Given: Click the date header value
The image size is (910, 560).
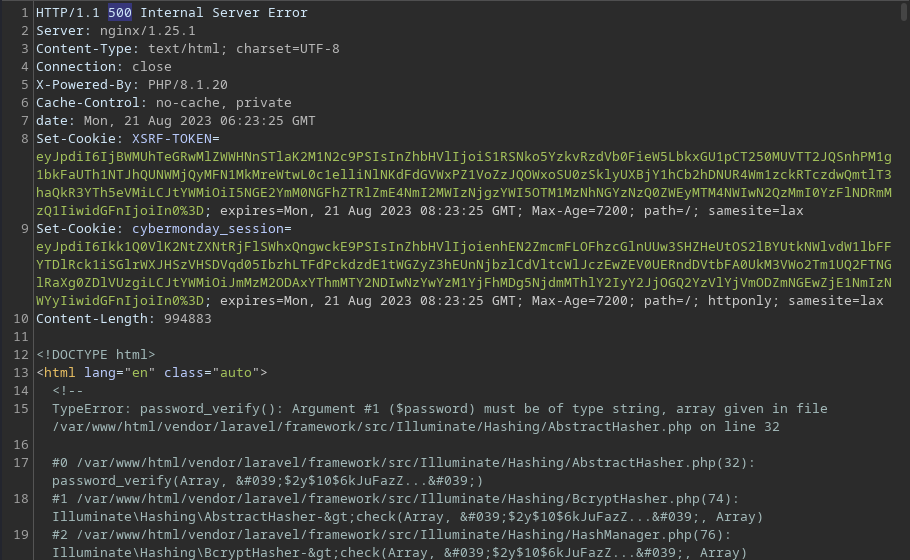Looking at the screenshot, I should pyautogui.click(x=200, y=121).
